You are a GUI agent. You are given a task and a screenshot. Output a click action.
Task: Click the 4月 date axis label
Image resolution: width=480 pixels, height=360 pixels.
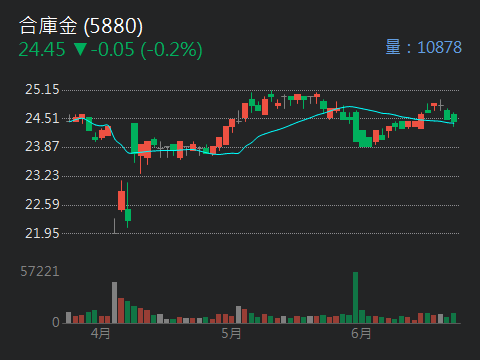pos(100,333)
